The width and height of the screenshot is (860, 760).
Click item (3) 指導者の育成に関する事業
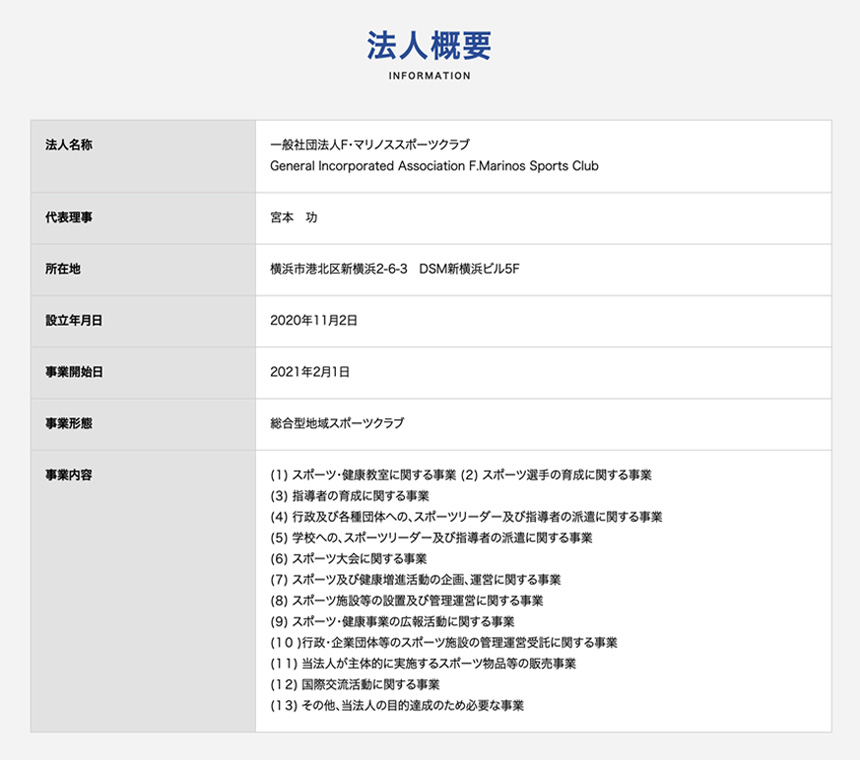point(350,496)
